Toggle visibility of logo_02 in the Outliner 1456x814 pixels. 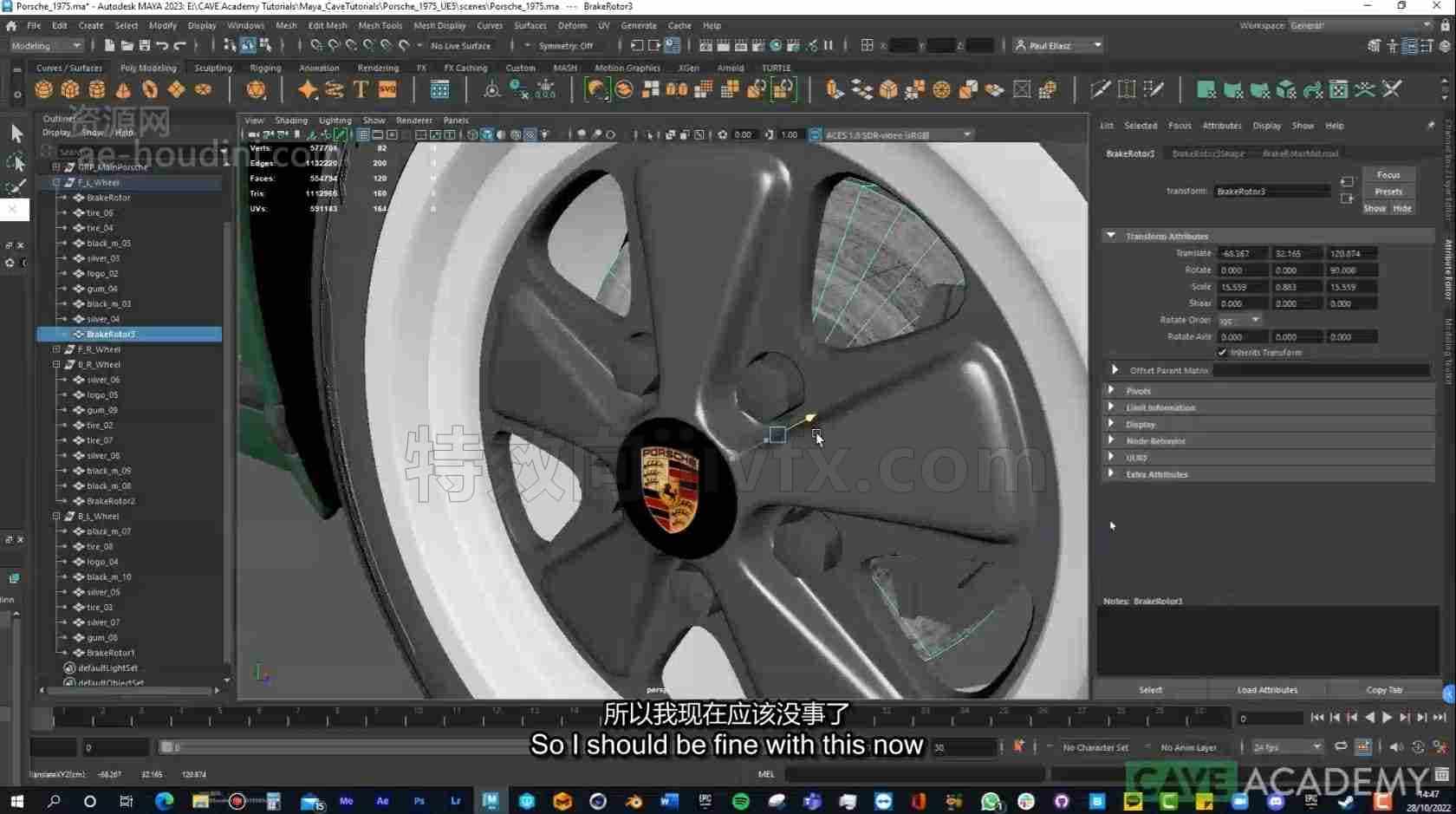(x=79, y=273)
